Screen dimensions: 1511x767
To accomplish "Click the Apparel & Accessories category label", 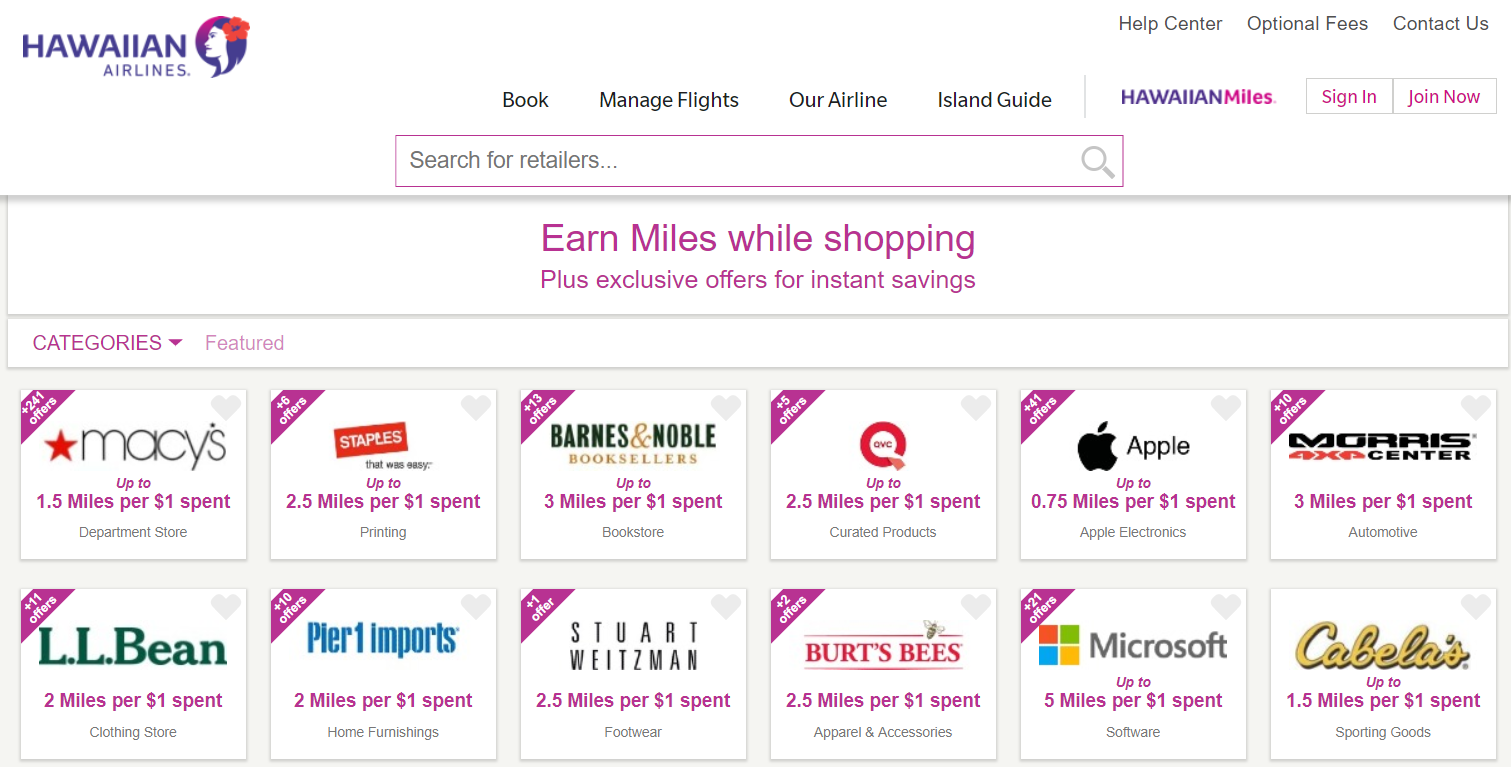I will coord(883,732).
